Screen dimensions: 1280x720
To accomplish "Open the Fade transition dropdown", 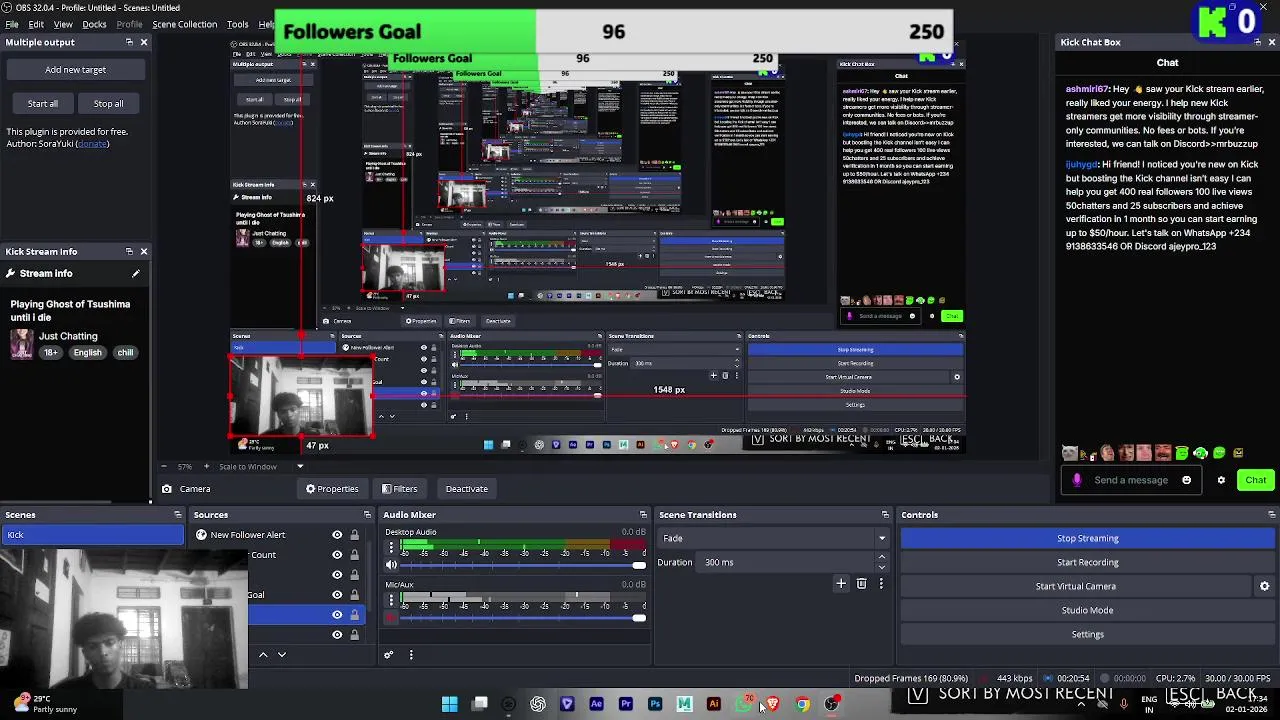I will (774, 538).
